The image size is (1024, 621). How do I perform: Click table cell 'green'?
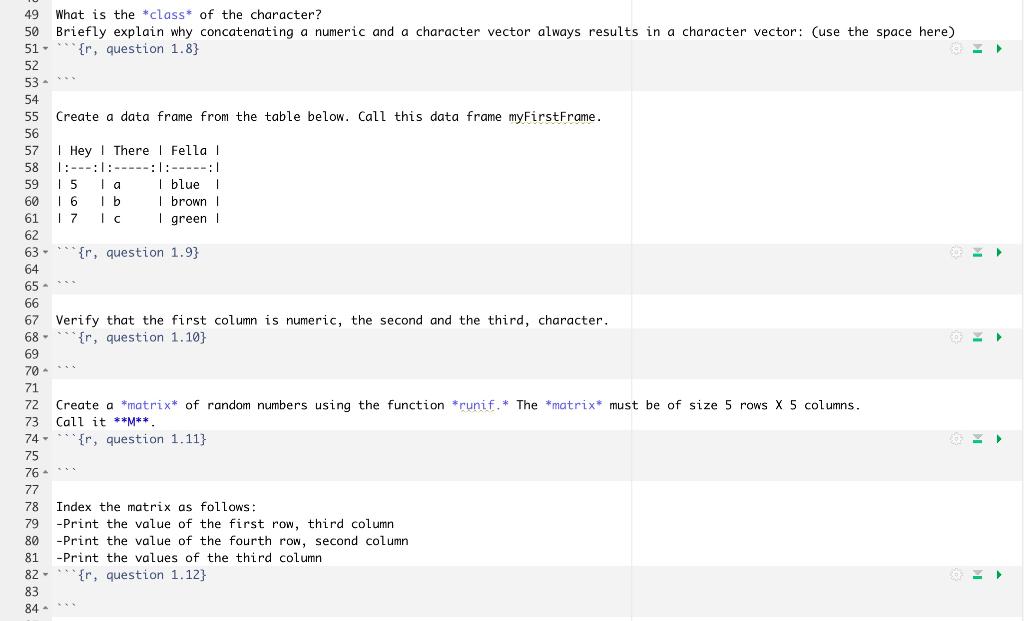pos(189,219)
